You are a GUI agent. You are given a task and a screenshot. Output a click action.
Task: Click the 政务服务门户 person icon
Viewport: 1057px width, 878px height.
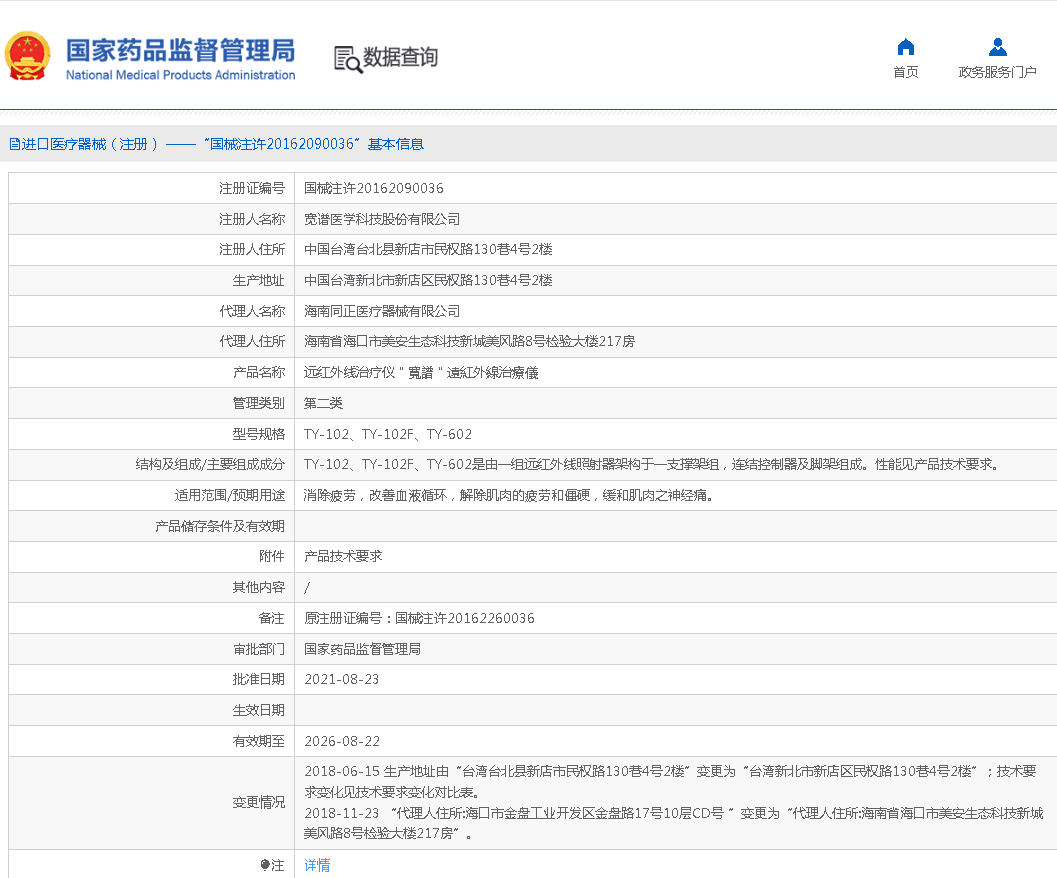tap(997, 47)
